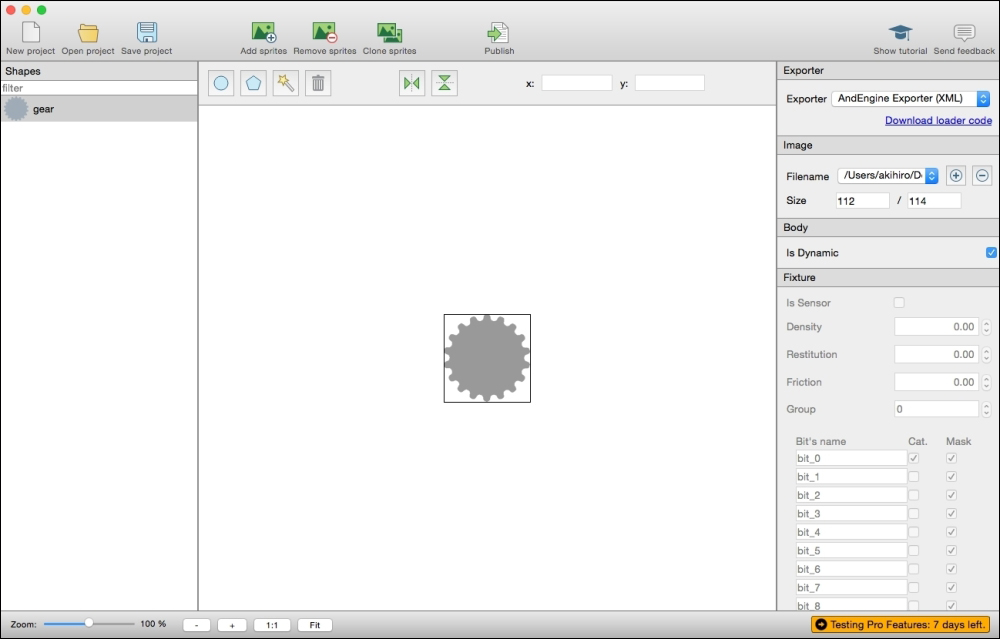Toggle the Is Dynamic checkbox
Image resolution: width=1000 pixels, height=639 pixels.
991,253
